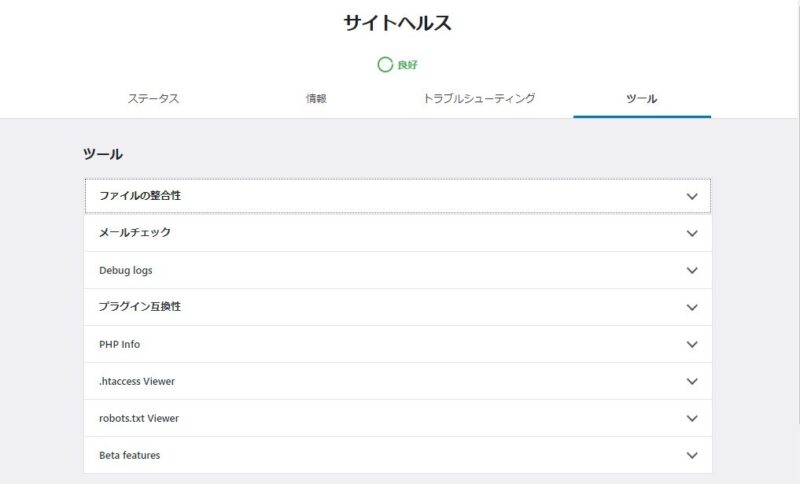Click the サイトヘルス page heading
This screenshot has height=484, width=800.
[x=397, y=23]
